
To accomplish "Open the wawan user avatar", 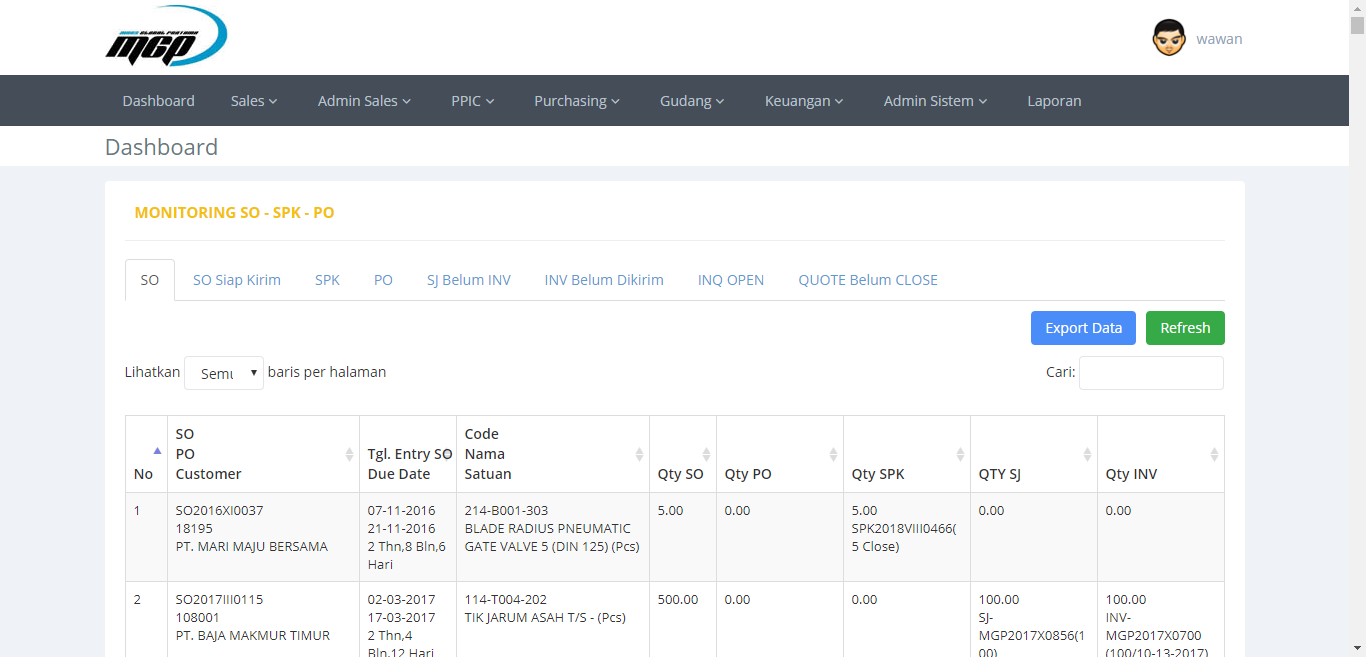I will 1169,38.
